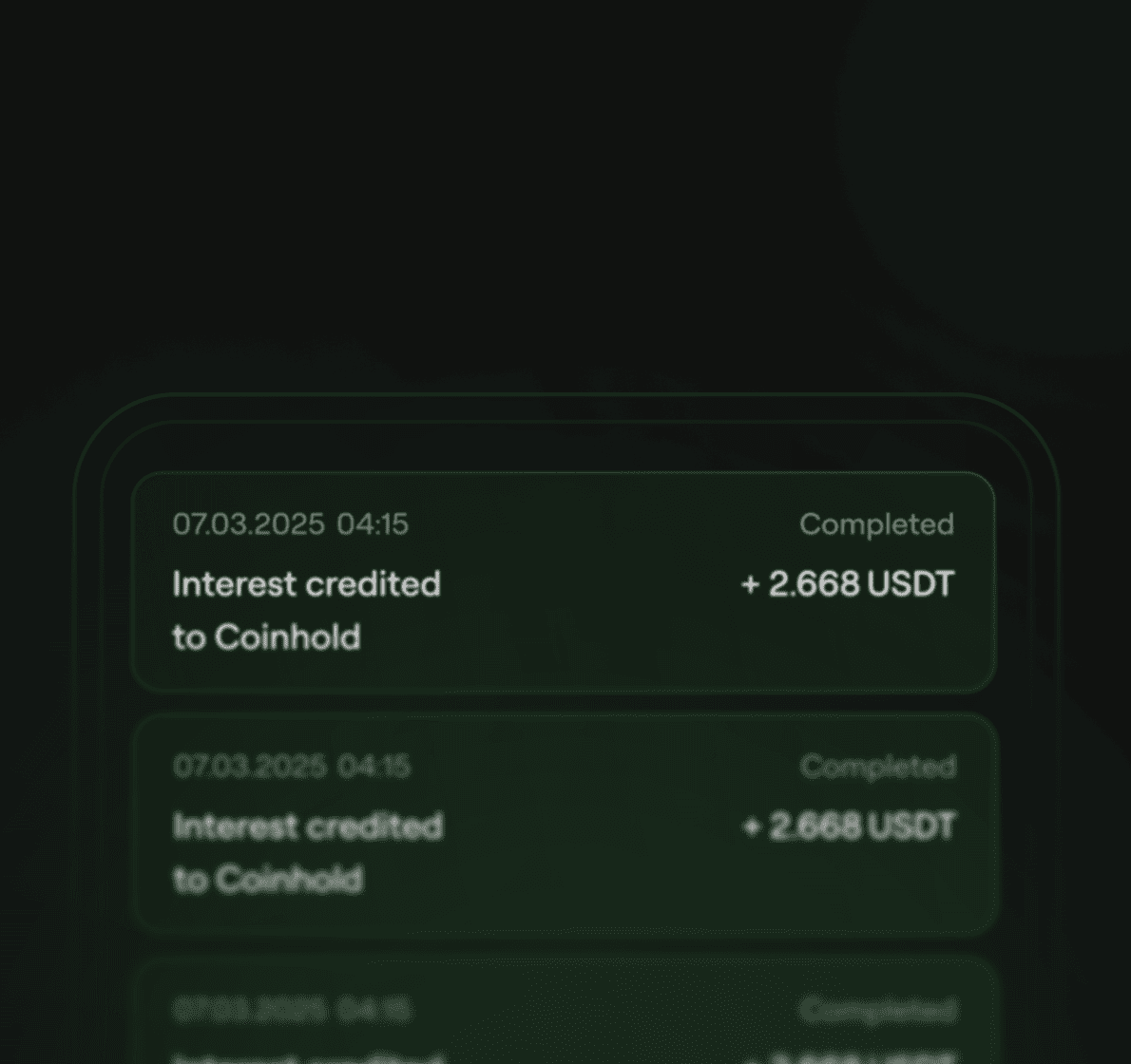
Task: Click 'to Coinhold' text in the first card
Action: pyautogui.click(x=266, y=637)
